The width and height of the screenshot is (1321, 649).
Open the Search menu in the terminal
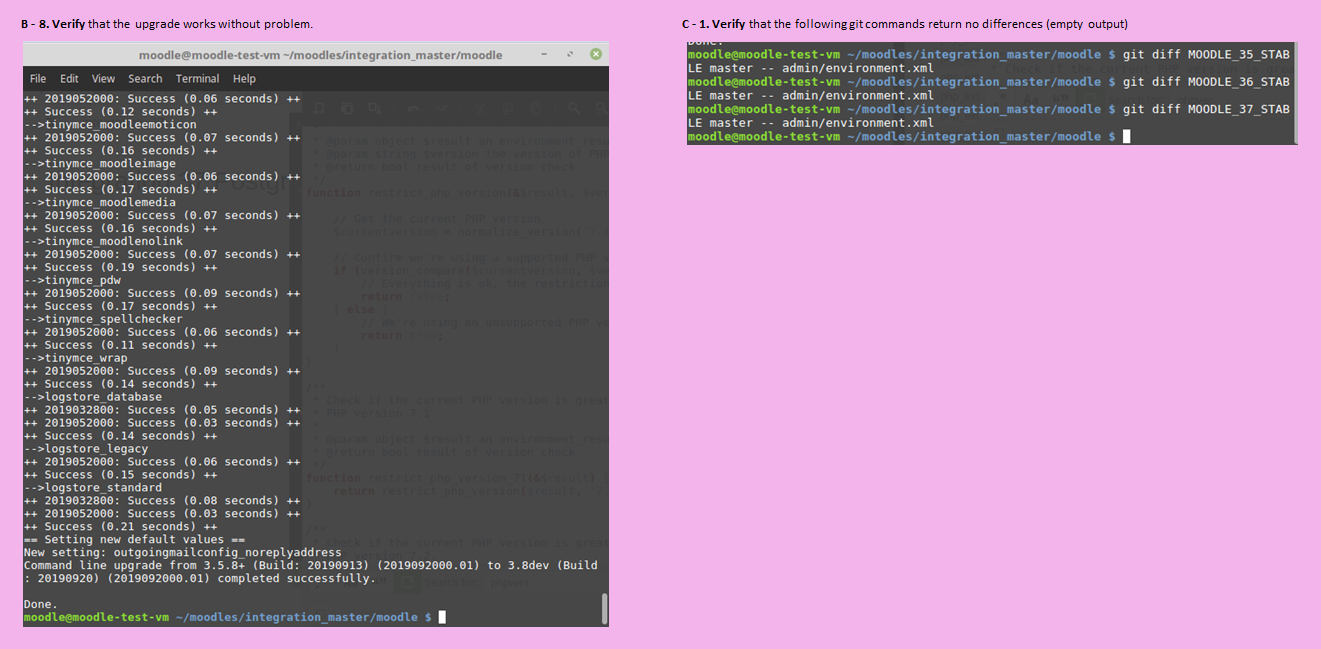point(145,78)
